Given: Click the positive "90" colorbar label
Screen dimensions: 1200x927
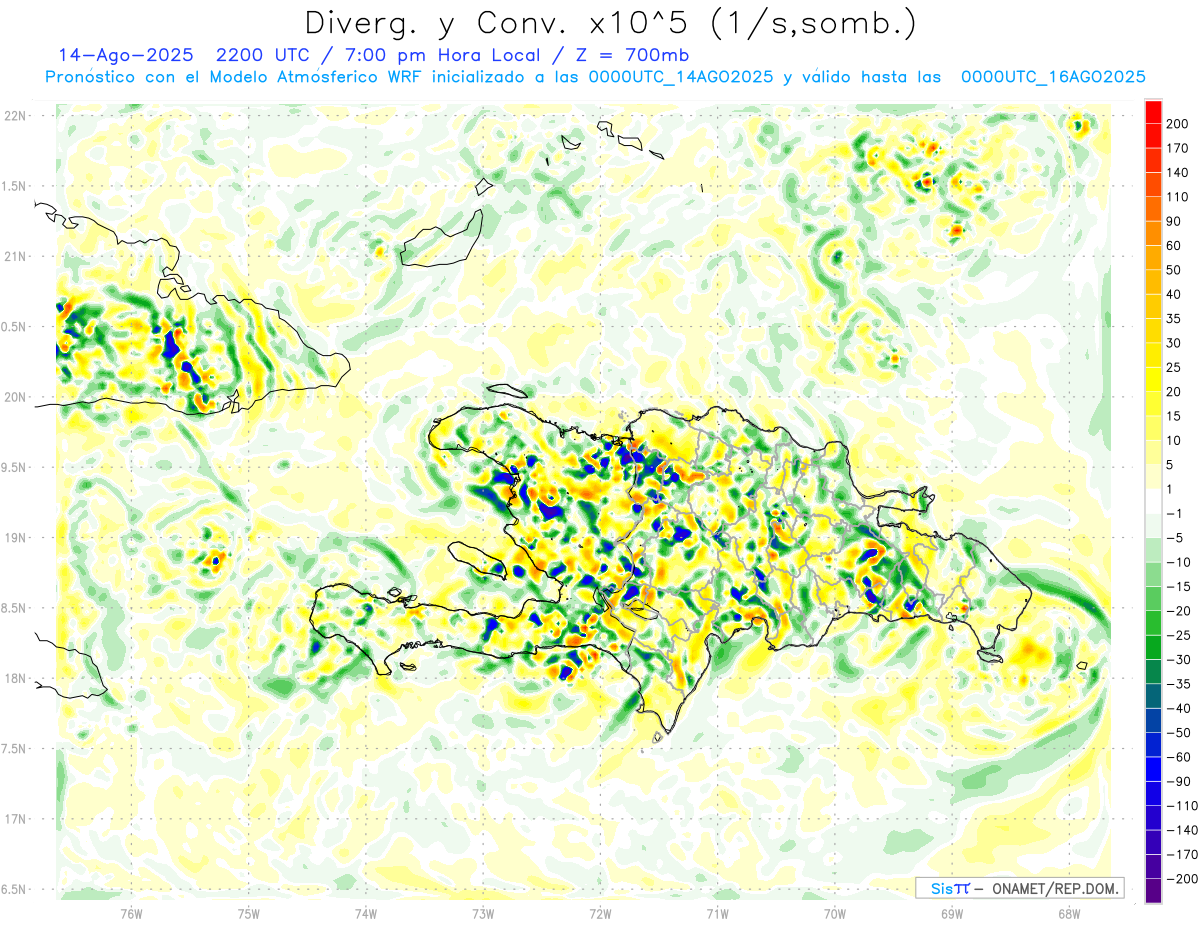Looking at the screenshot, I should (1175, 221).
